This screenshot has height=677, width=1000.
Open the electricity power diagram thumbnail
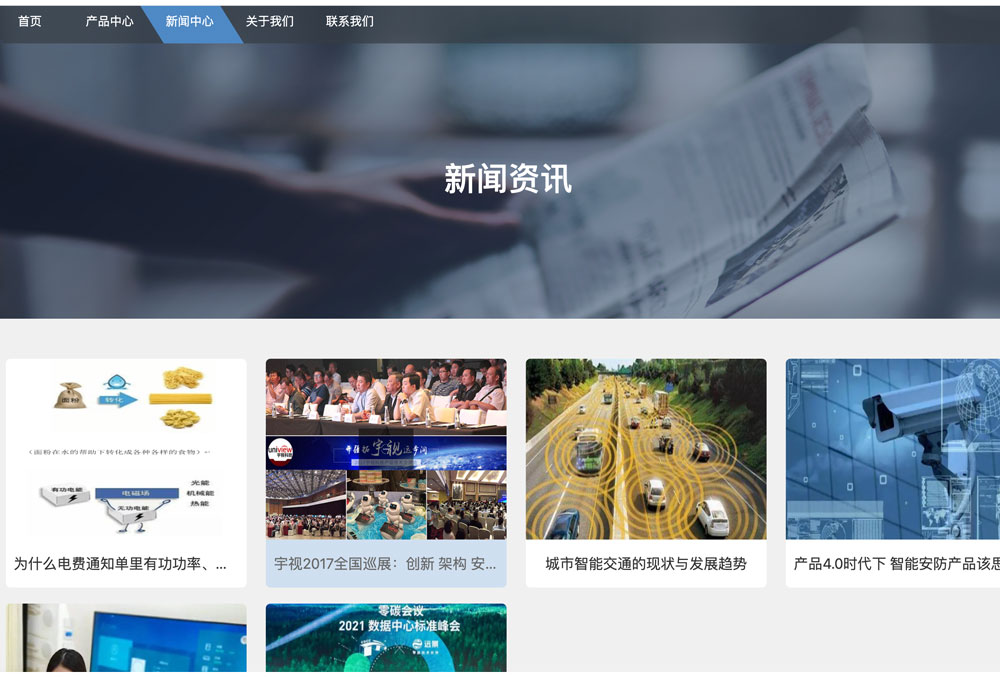(x=126, y=450)
